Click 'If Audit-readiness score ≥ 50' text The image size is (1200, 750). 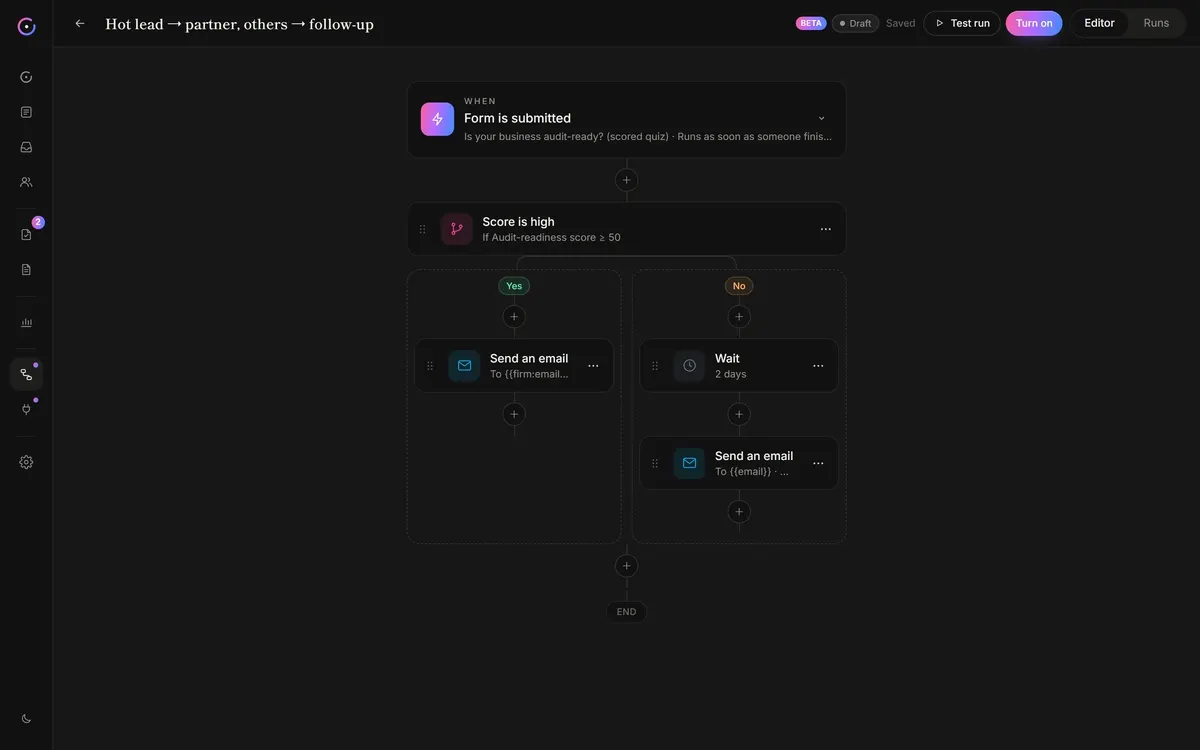pyautogui.click(x=551, y=238)
